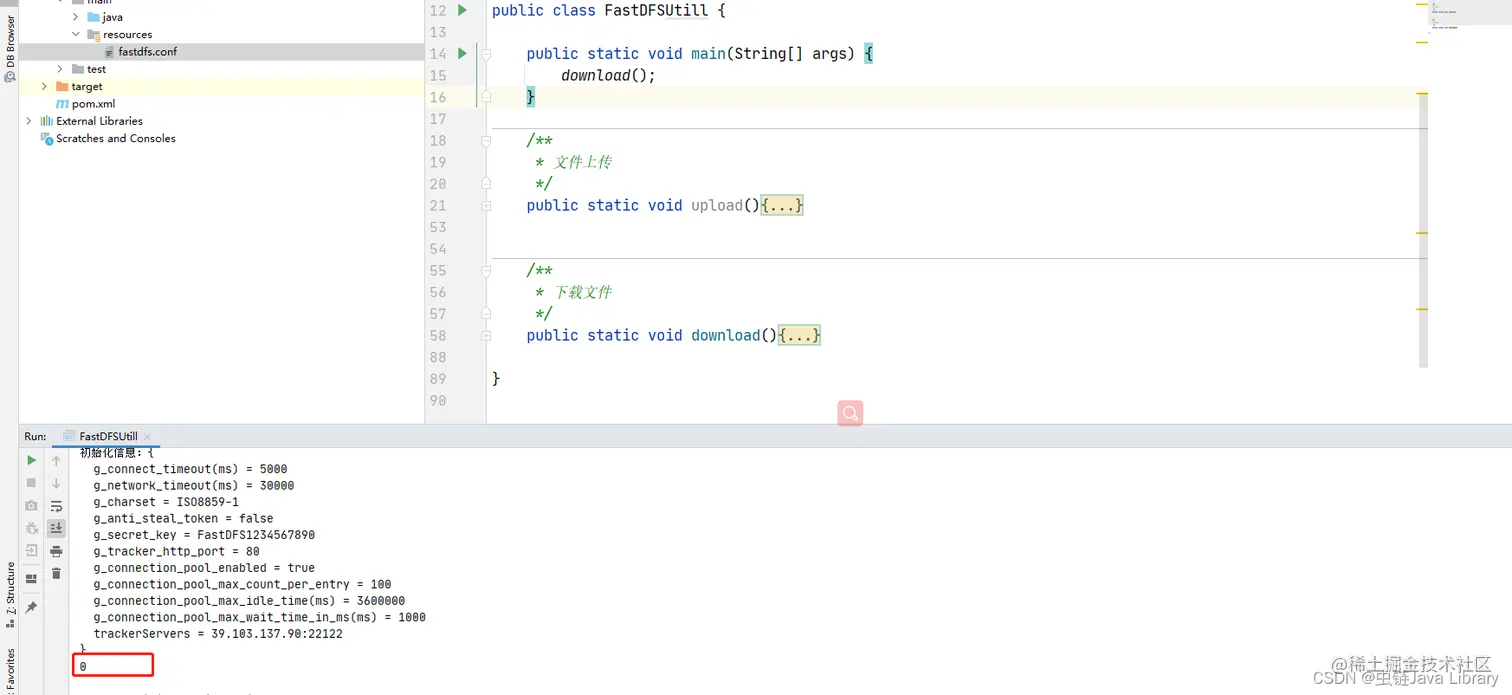Click g_secret_key line in console
Image resolution: width=1512 pixels, height=695 pixels.
204,535
